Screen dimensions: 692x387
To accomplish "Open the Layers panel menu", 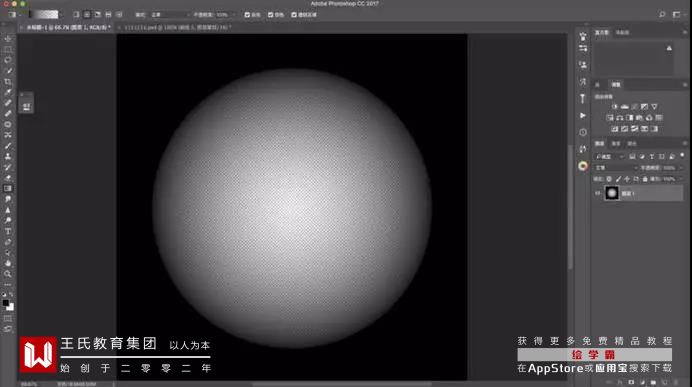I will (685, 143).
